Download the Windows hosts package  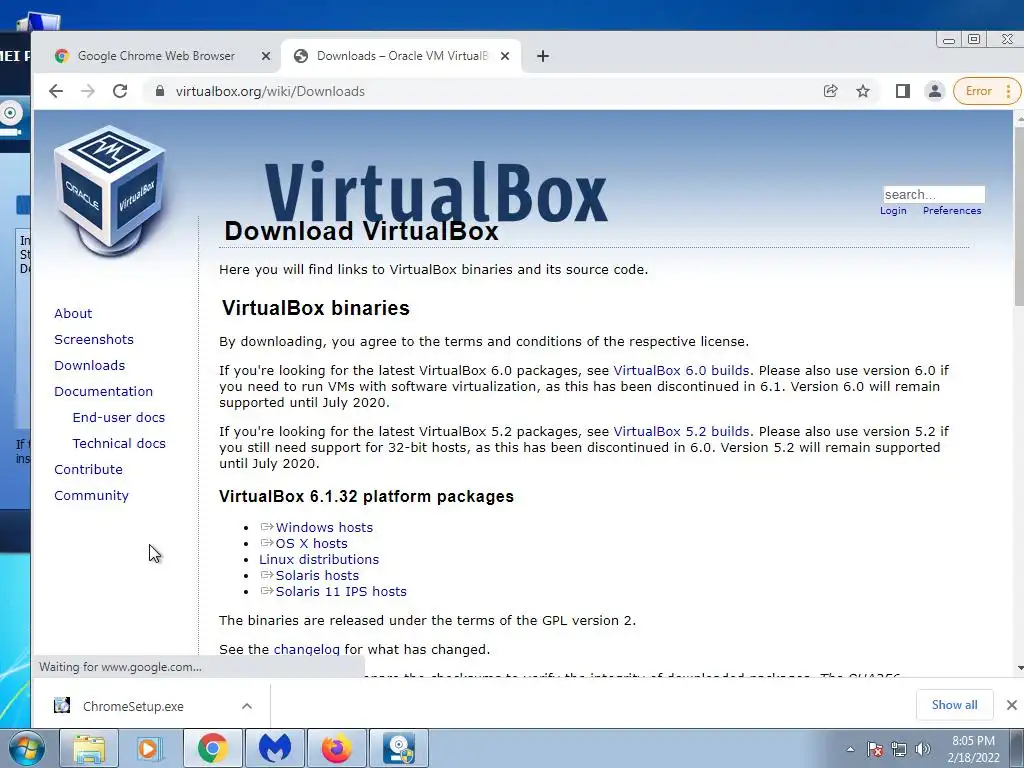324,528
